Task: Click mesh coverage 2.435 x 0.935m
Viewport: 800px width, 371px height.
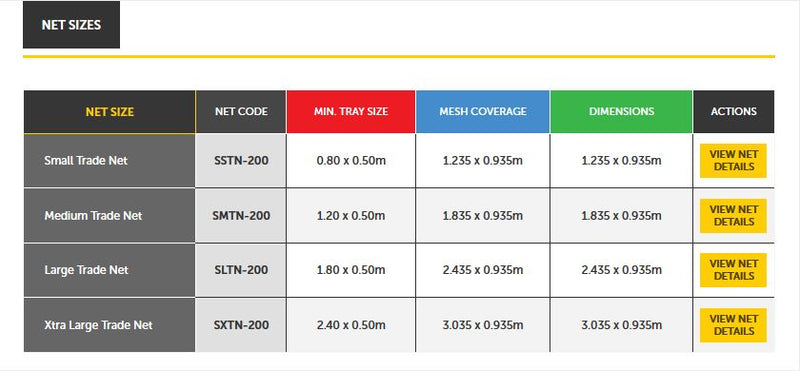Action: [483, 270]
